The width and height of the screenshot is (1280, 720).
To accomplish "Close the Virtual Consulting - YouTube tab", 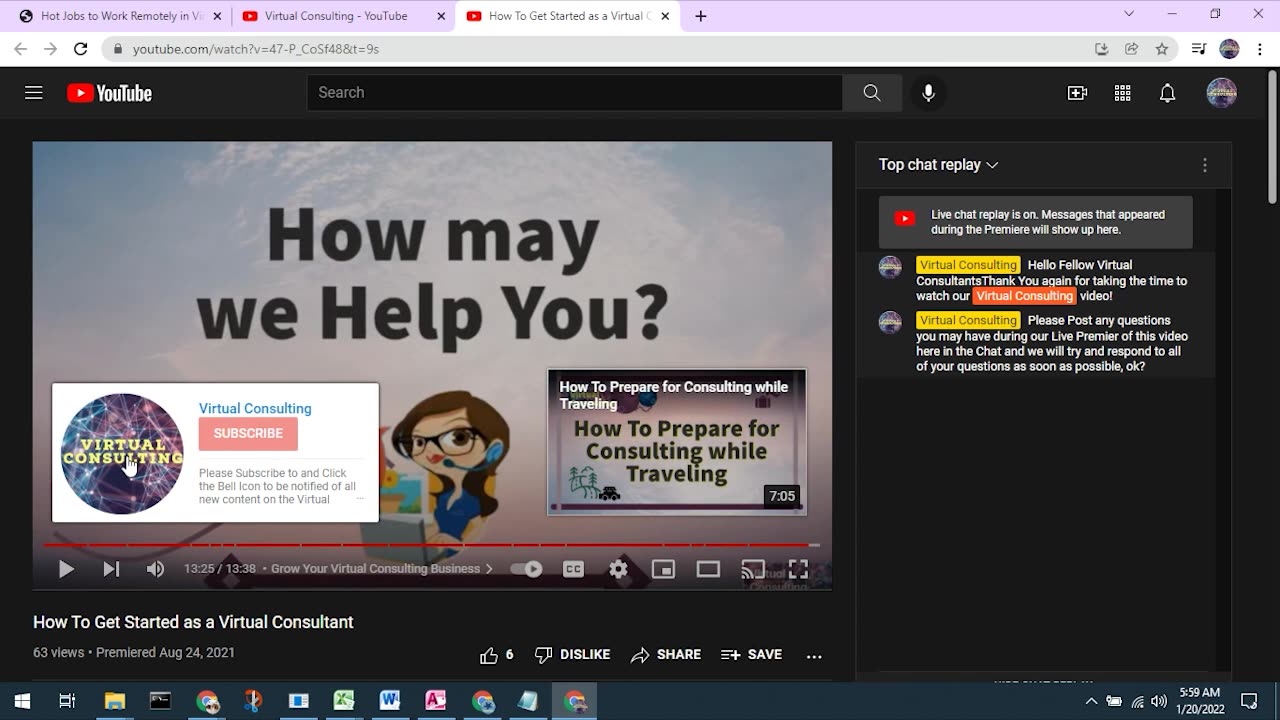I will [x=441, y=16].
